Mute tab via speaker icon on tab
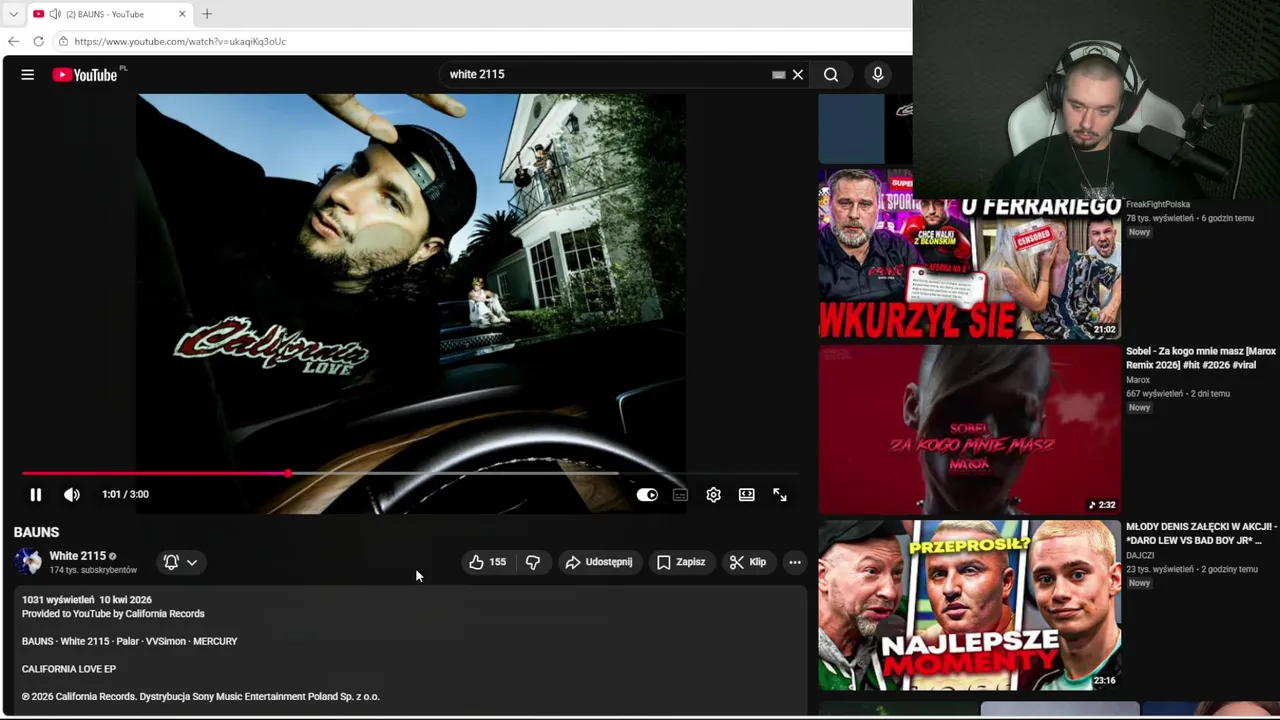Image resolution: width=1280 pixels, height=720 pixels. point(55,14)
